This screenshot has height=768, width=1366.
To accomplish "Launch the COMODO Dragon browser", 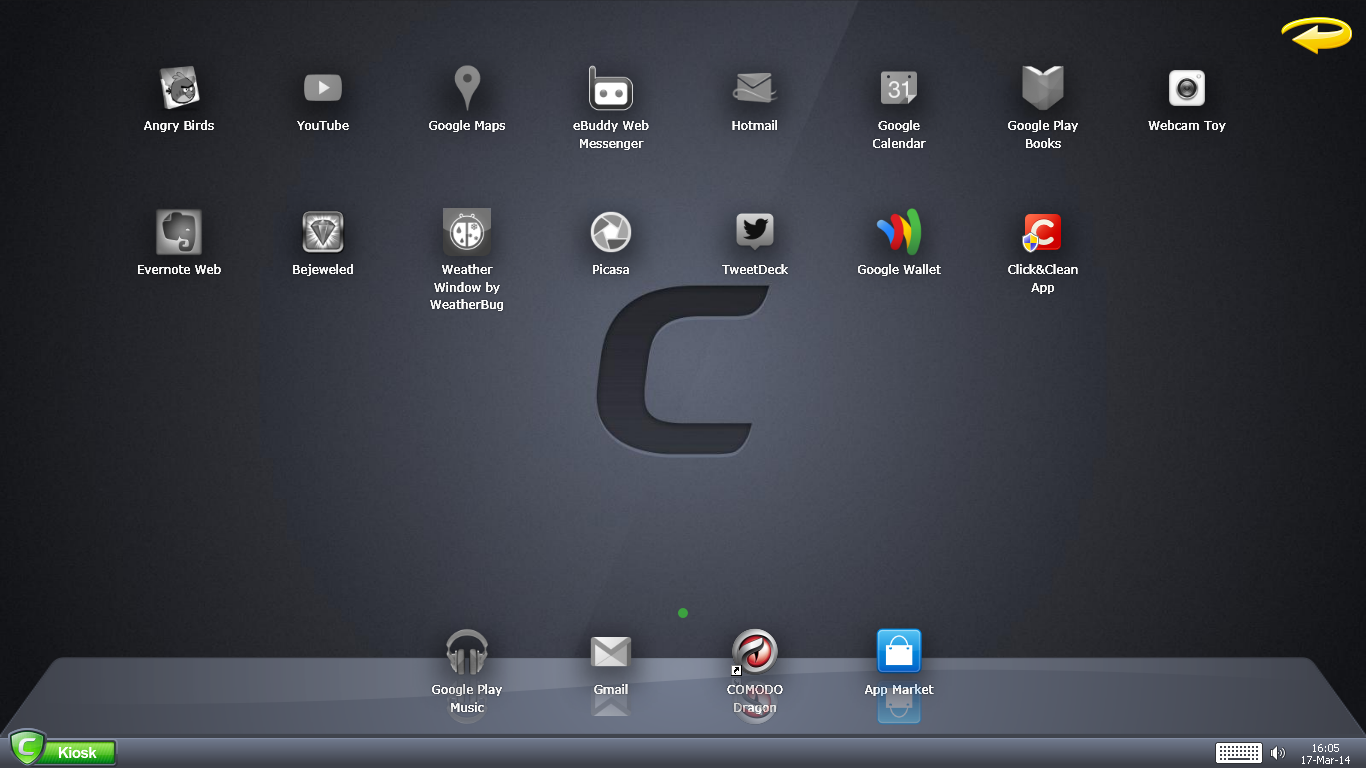I will (755, 652).
